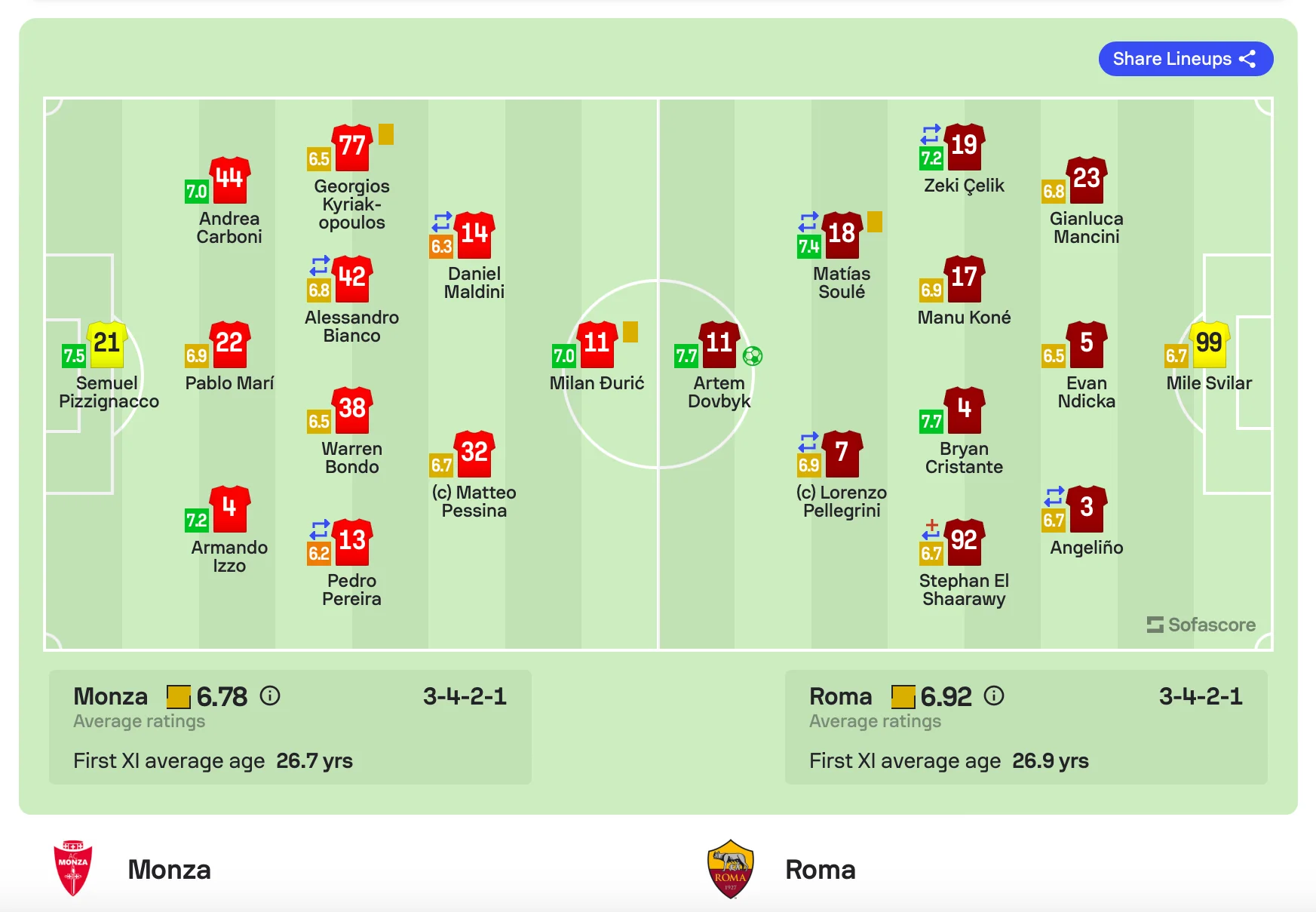Click Zeki Çelik's number 19 jersey
Viewport: 1316px width, 912px height.
(x=964, y=146)
